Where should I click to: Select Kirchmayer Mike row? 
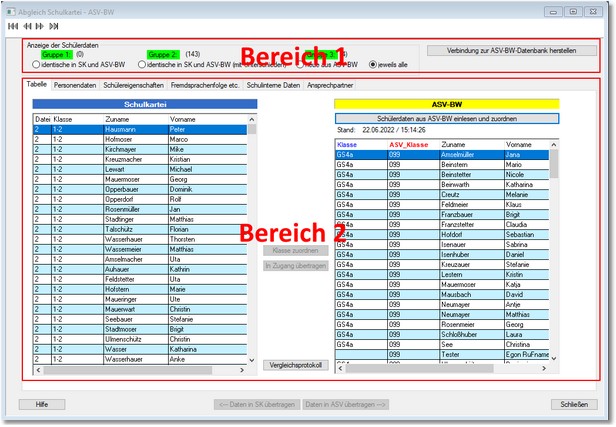click(140, 150)
